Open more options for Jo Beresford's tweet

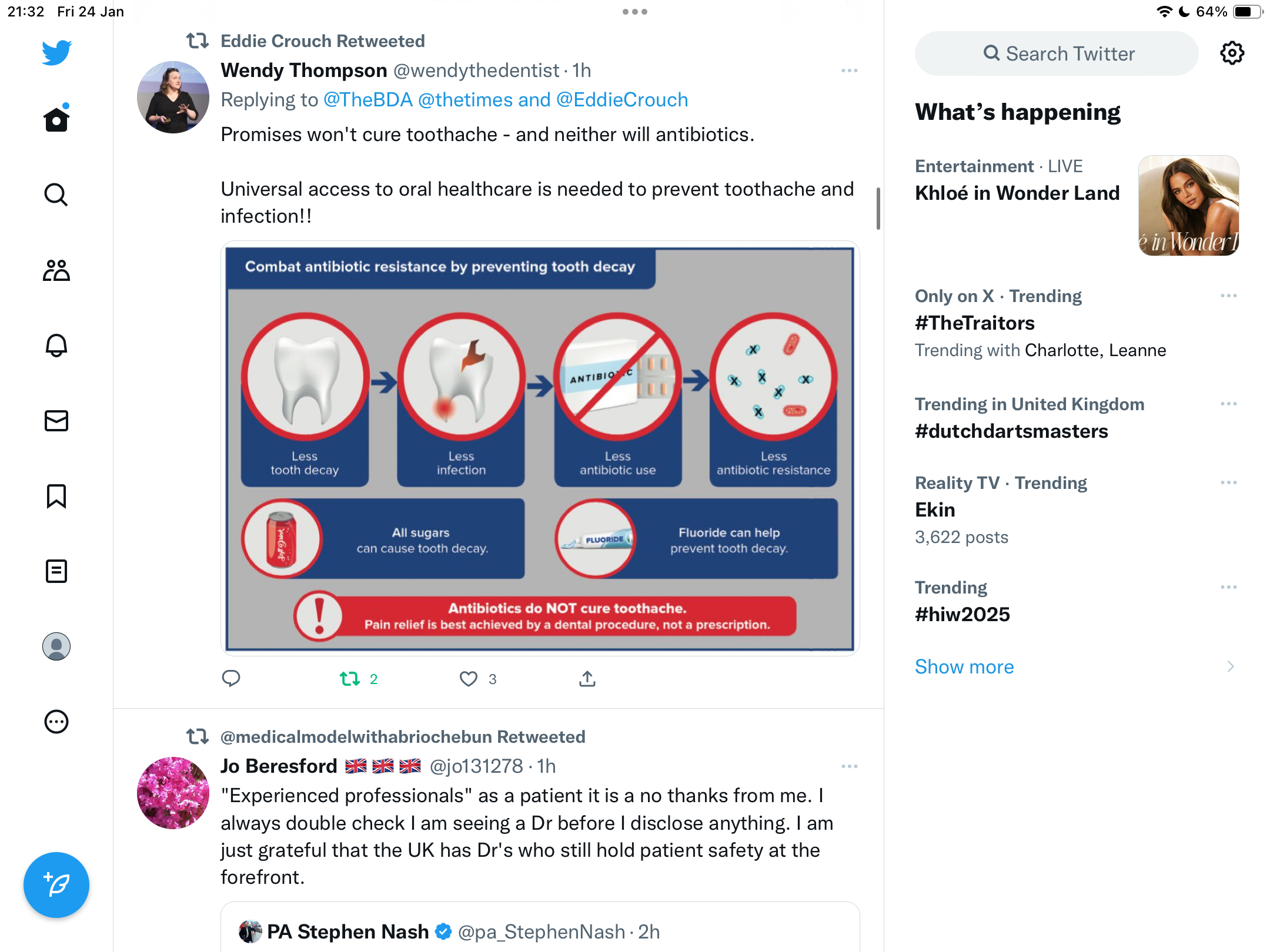[850, 766]
